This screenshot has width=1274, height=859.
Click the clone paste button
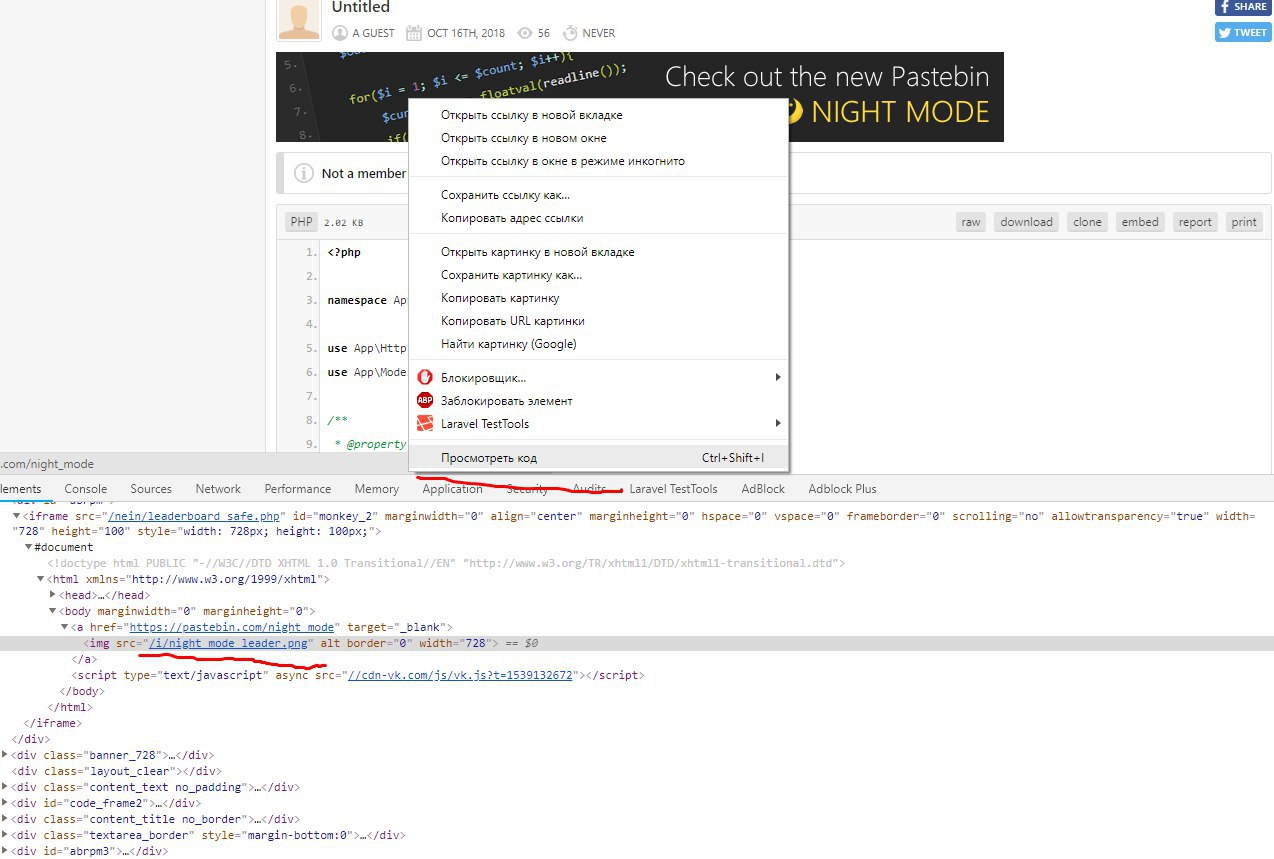tap(1087, 222)
